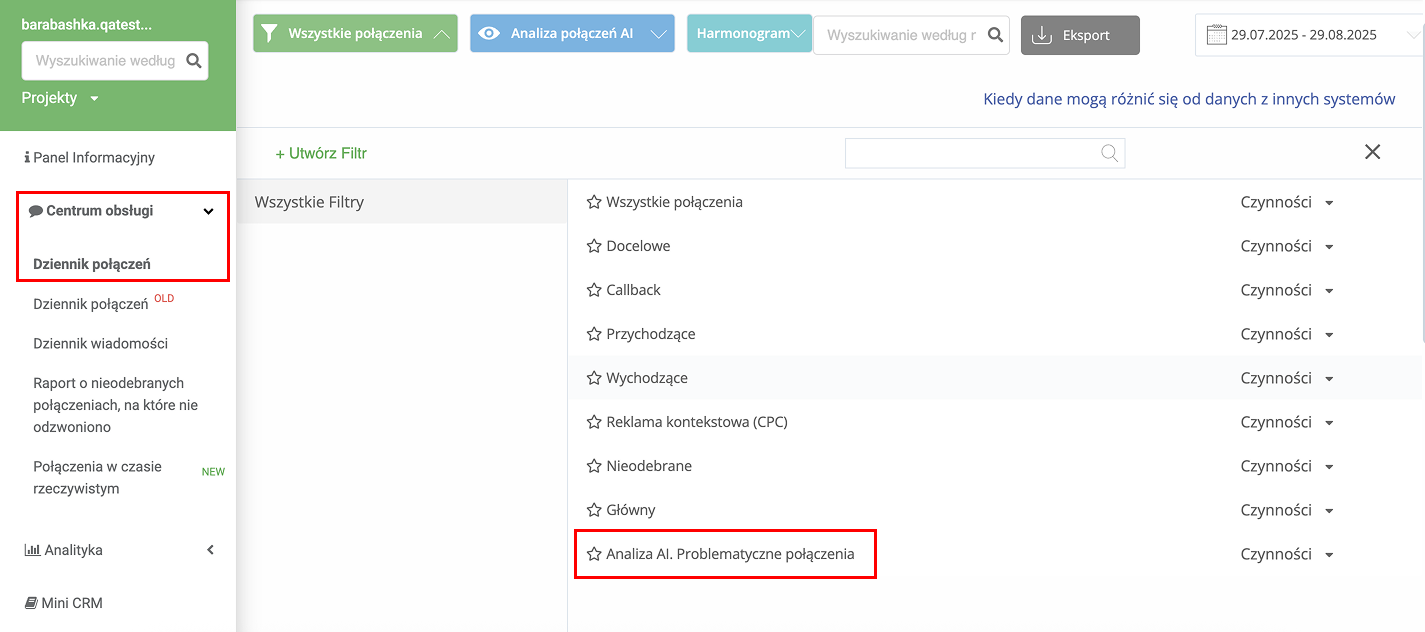1425x632 pixels.
Task: Collapse the Wszystkie połączenia filter button
Action: click(355, 33)
